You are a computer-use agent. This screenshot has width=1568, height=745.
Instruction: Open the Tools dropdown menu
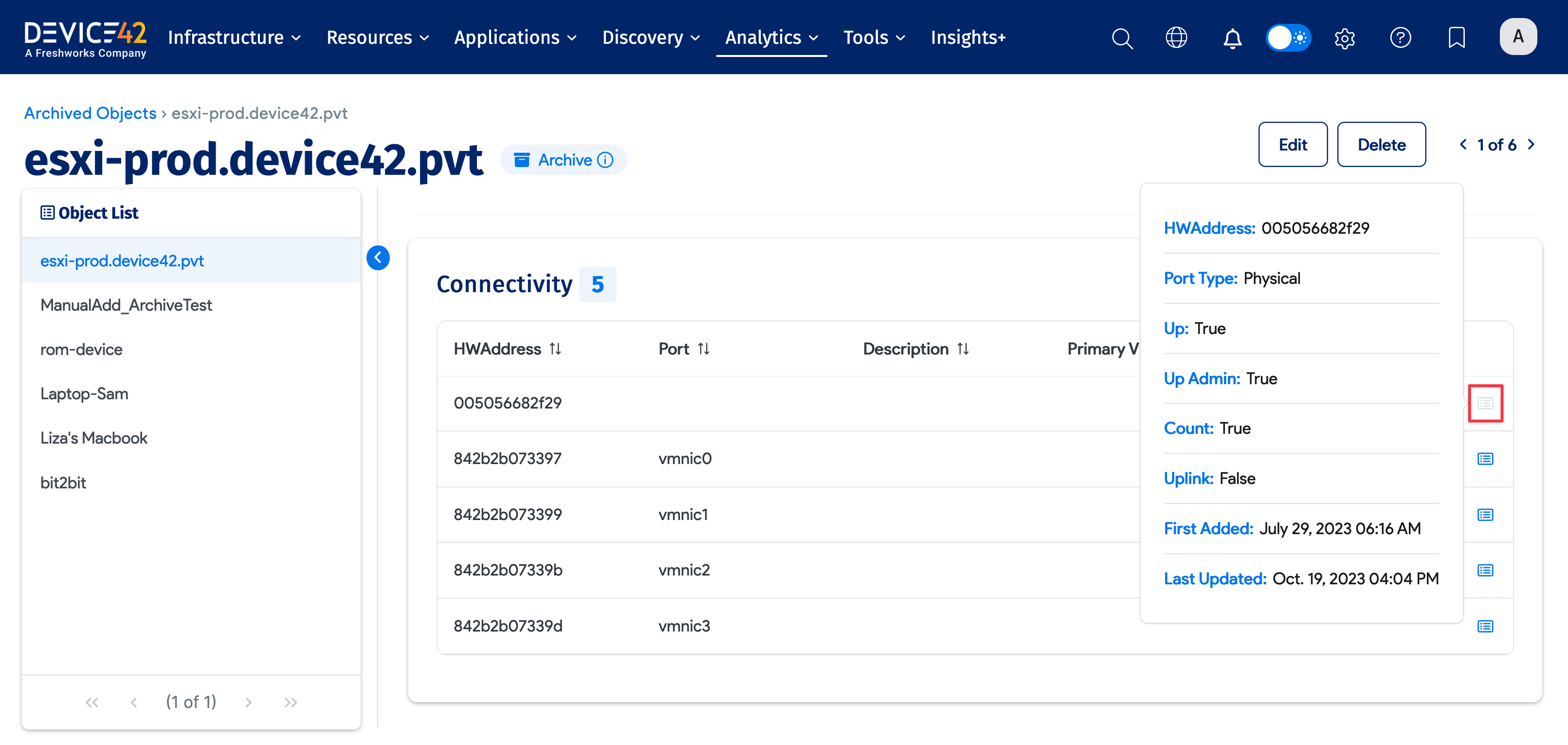pyautogui.click(x=874, y=38)
